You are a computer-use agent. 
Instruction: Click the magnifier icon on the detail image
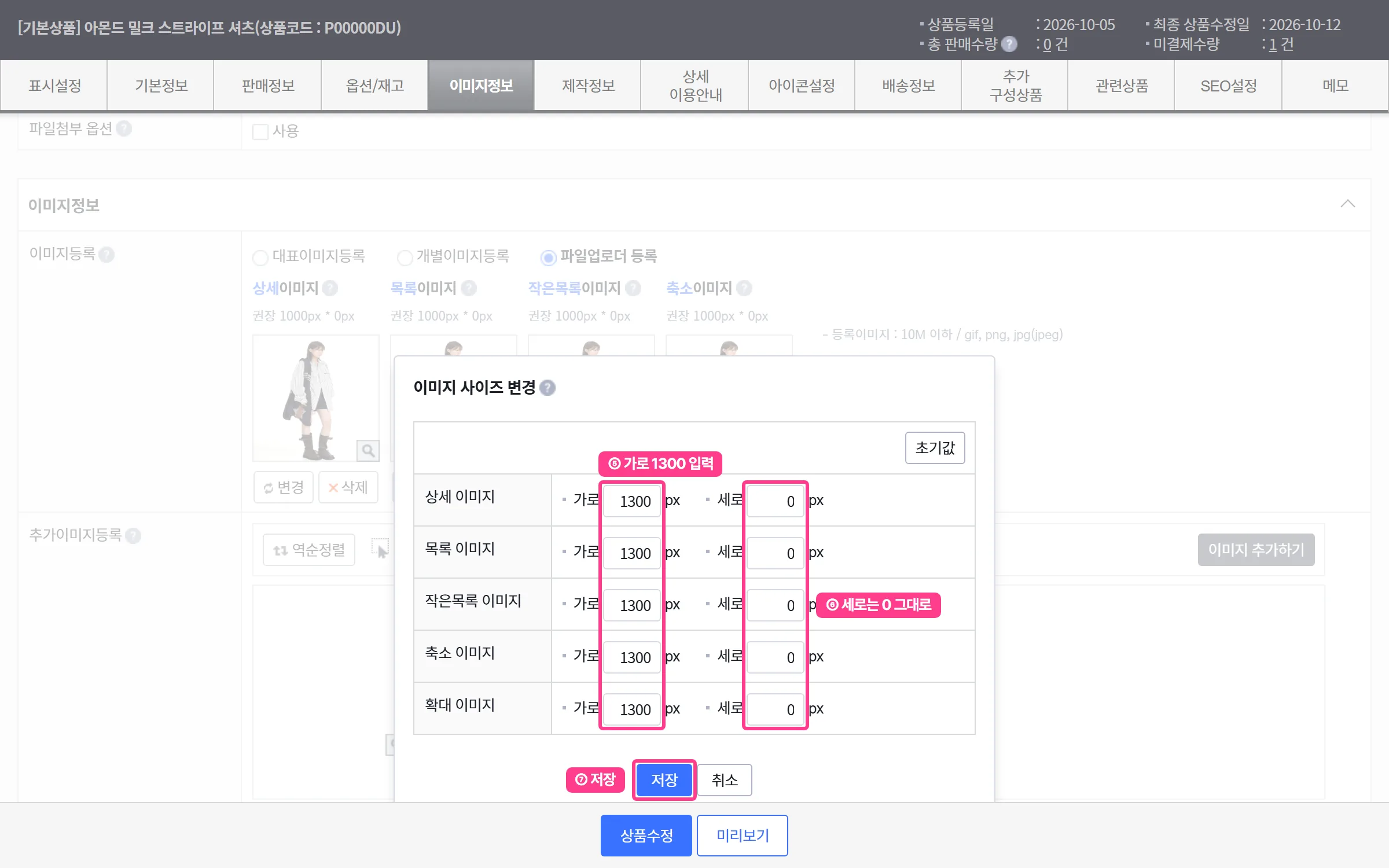point(368,450)
